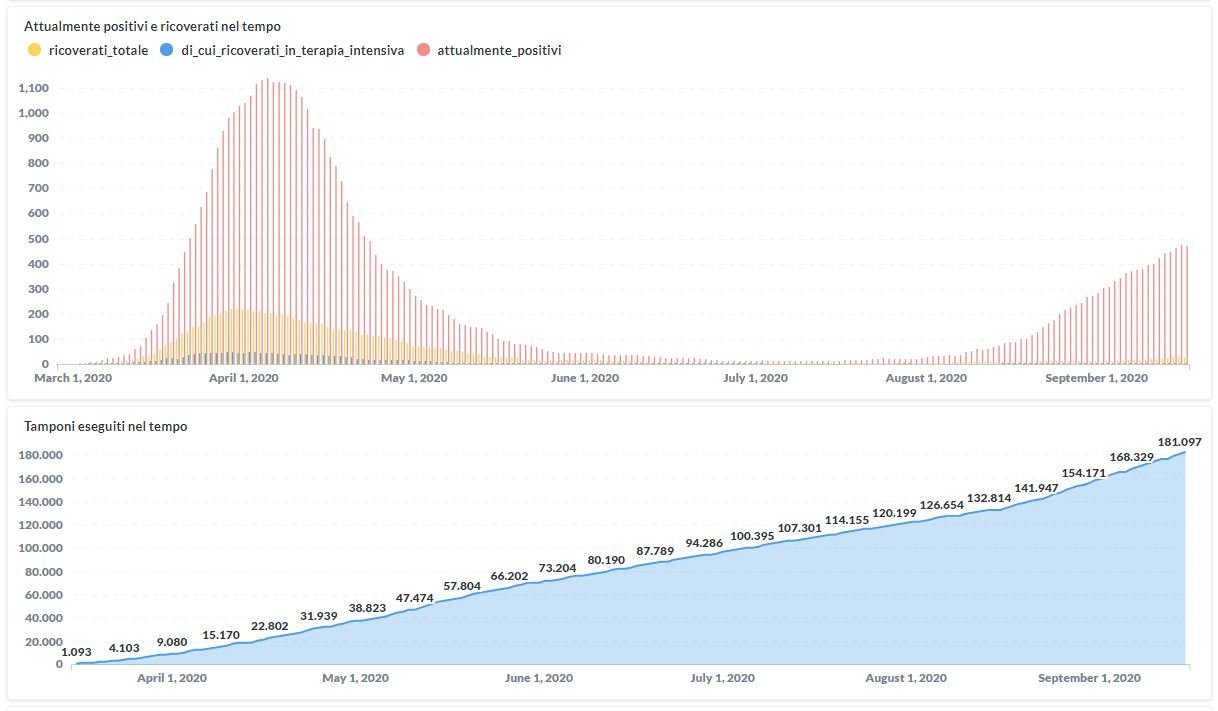Image resolution: width=1218 pixels, height=711 pixels.
Task: Click the blue terapia intensiva legend dot
Action: (167, 50)
